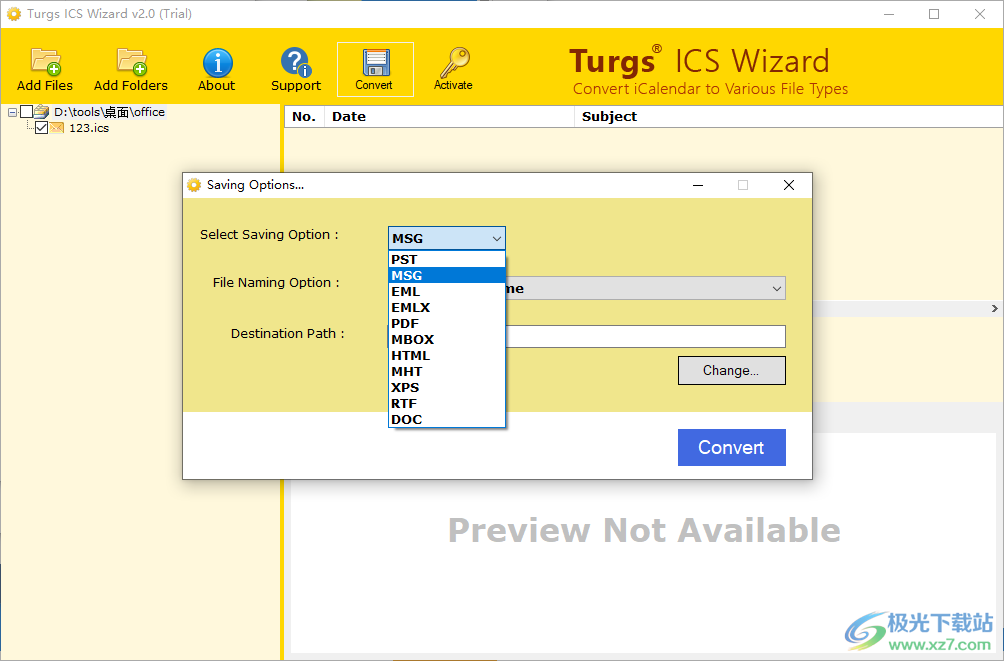1004x661 pixels.
Task: Choose EML from the saving list
Action: pos(447,291)
